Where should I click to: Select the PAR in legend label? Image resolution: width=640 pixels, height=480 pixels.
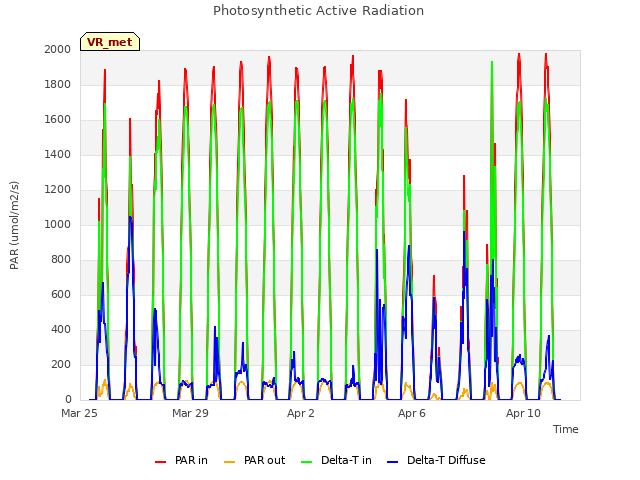191,460
